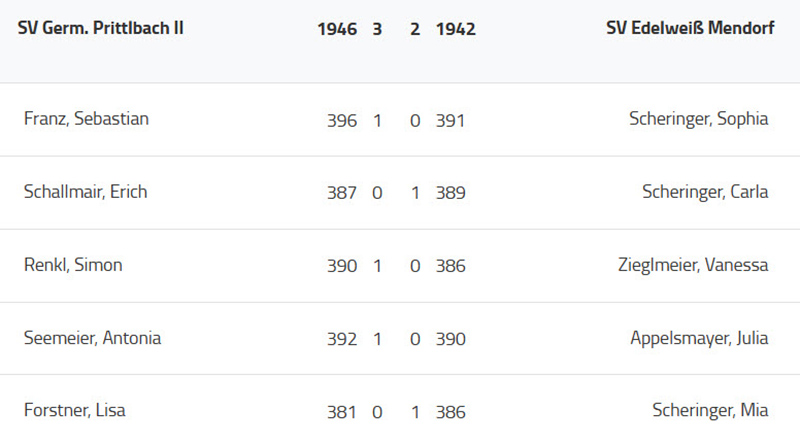
Task: Click the SV Edelweiß Mendorf team name
Action: (690, 29)
